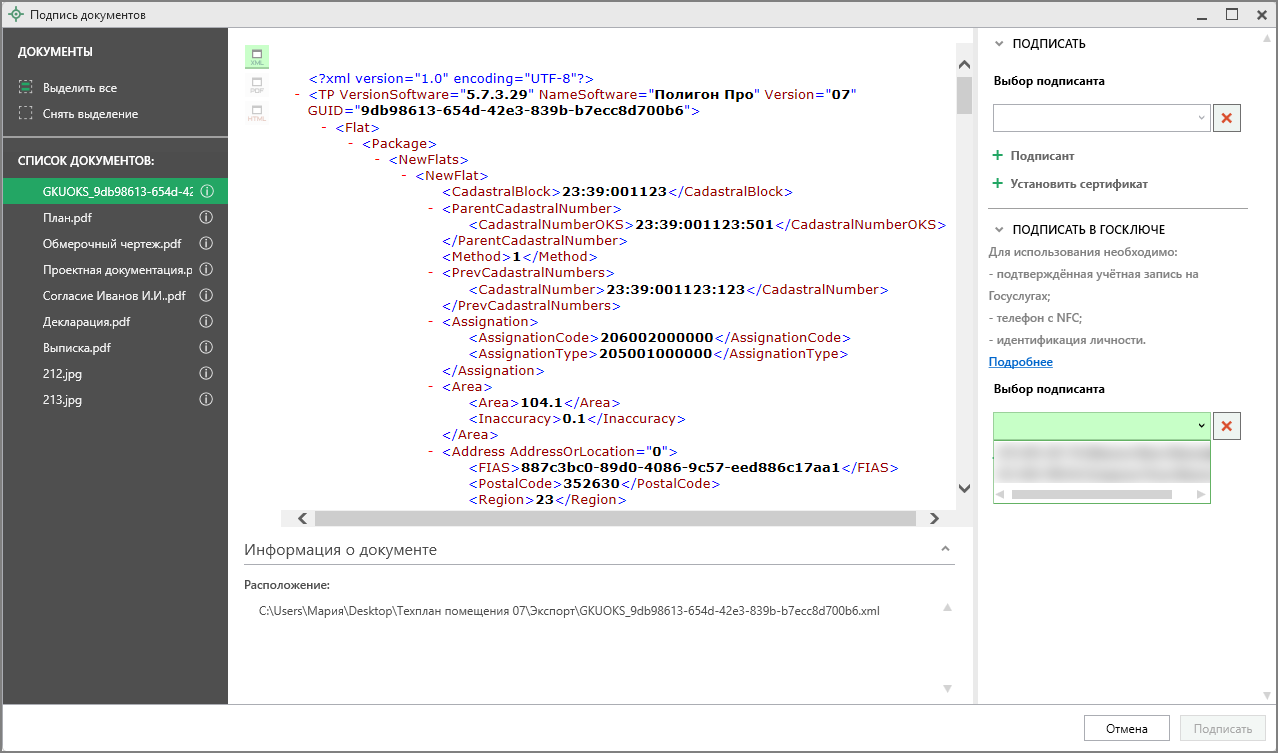Collapse the ПОДПИСАТЬ section
Image resolution: width=1278 pixels, height=753 pixels.
click(998, 44)
